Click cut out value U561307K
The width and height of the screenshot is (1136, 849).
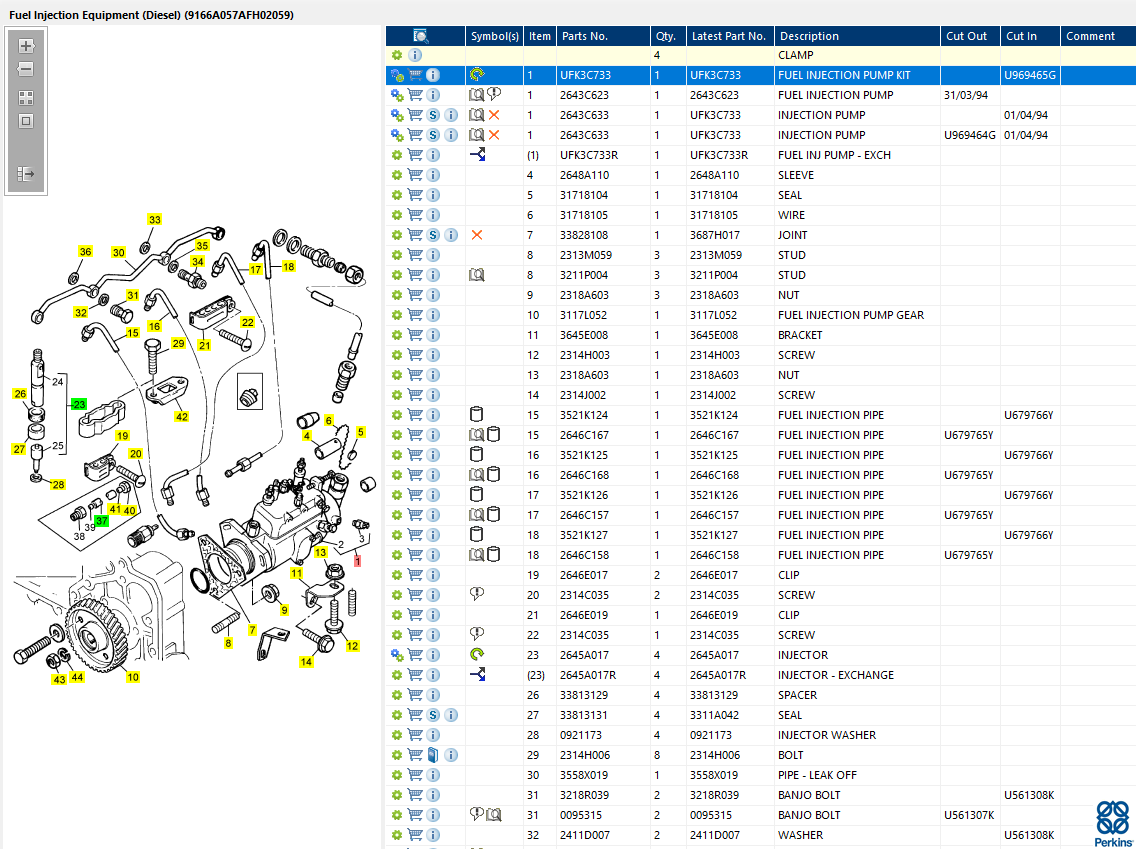pos(969,815)
